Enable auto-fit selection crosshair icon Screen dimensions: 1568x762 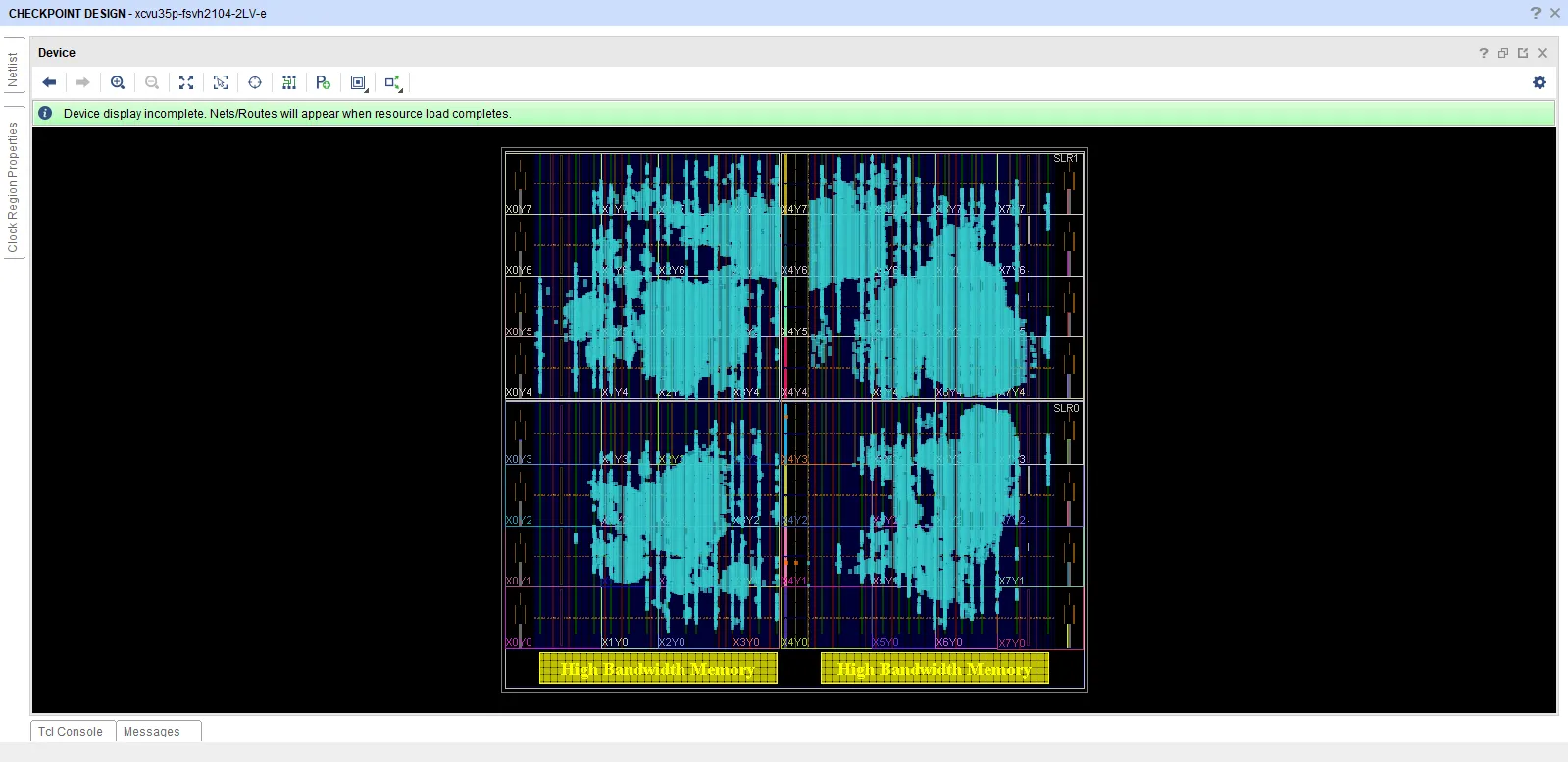pyautogui.click(x=255, y=82)
